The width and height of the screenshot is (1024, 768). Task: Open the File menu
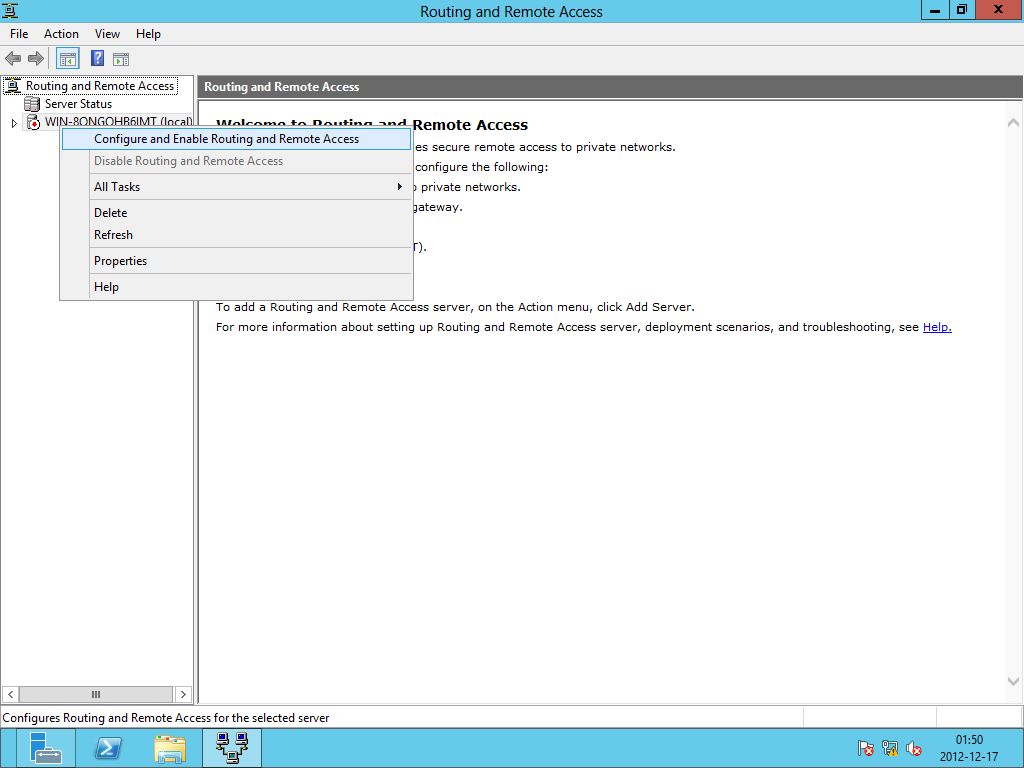pyautogui.click(x=19, y=34)
